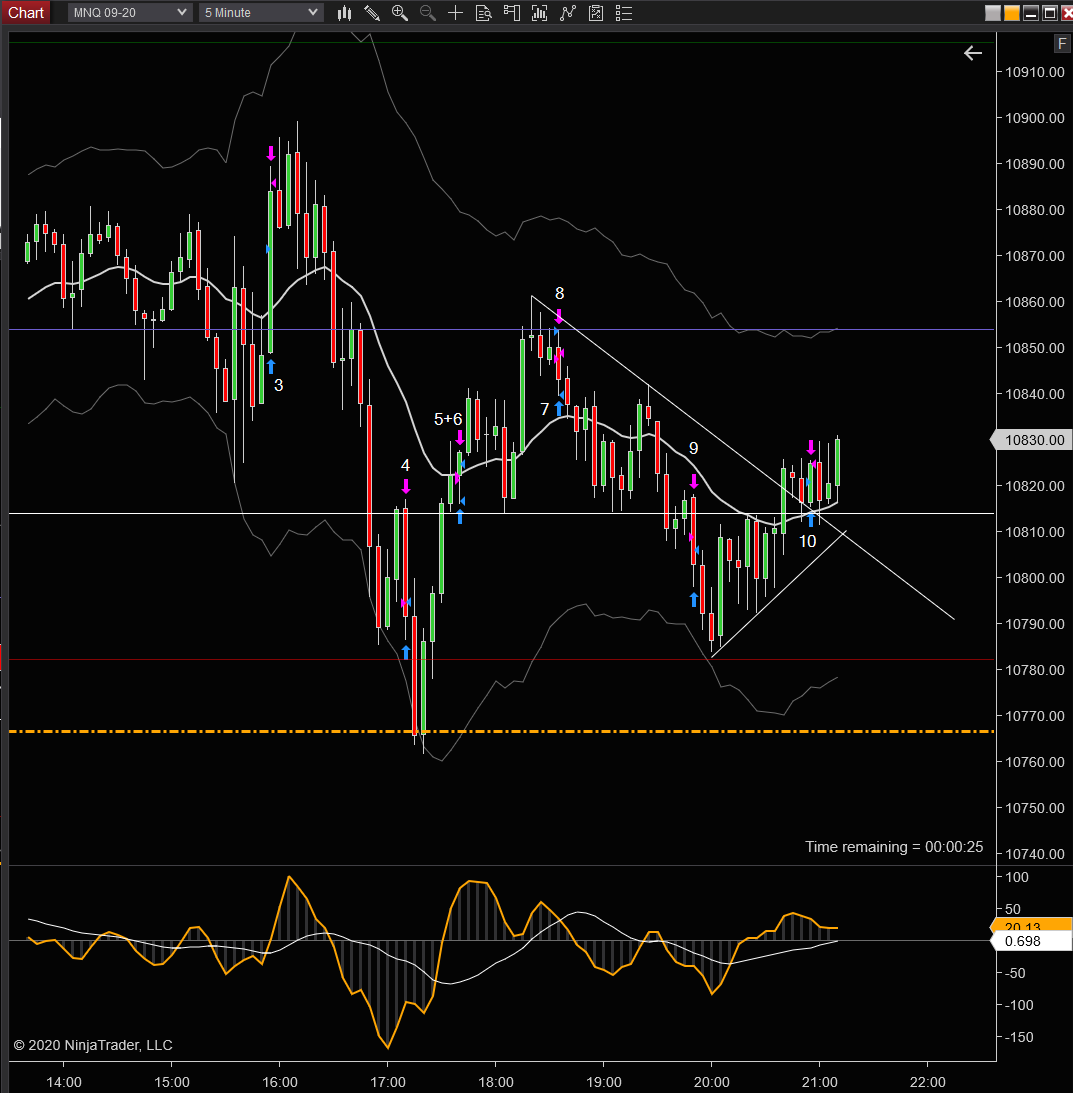Enable the crosshair cursor tool

[x=455, y=13]
